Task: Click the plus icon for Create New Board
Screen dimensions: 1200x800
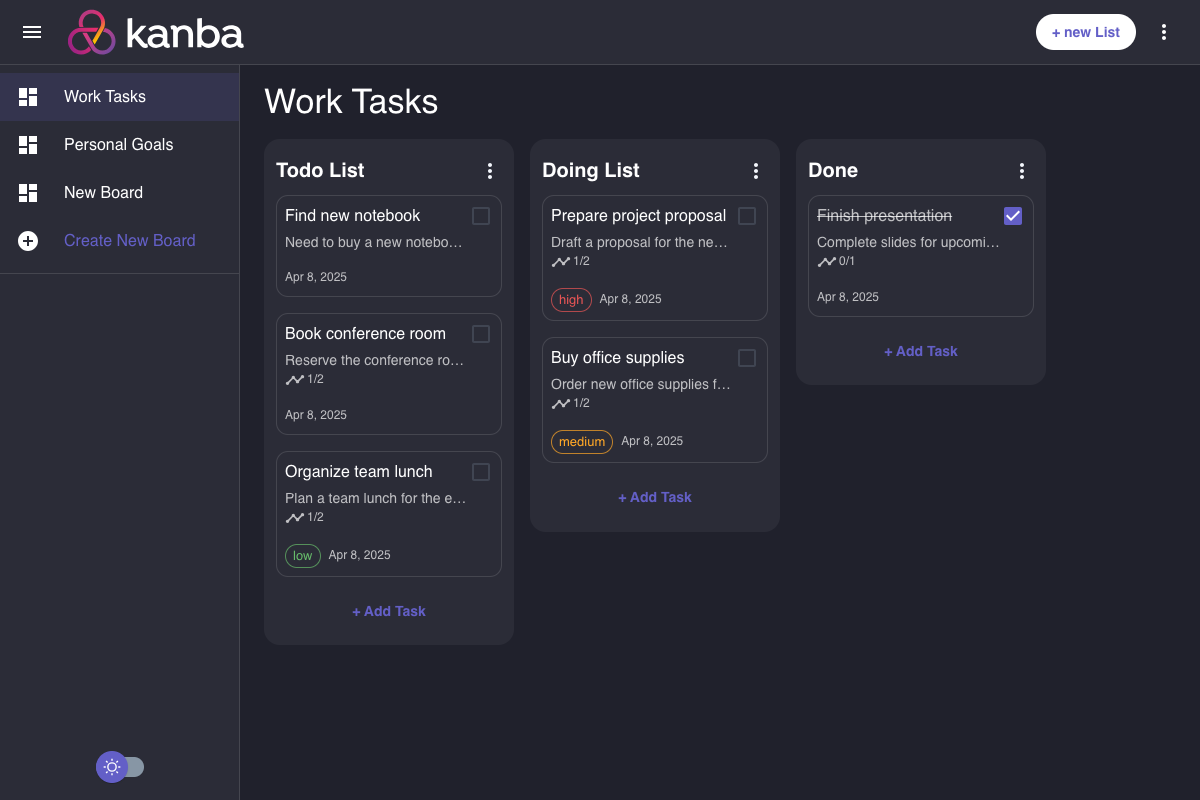Action: click(x=28, y=241)
